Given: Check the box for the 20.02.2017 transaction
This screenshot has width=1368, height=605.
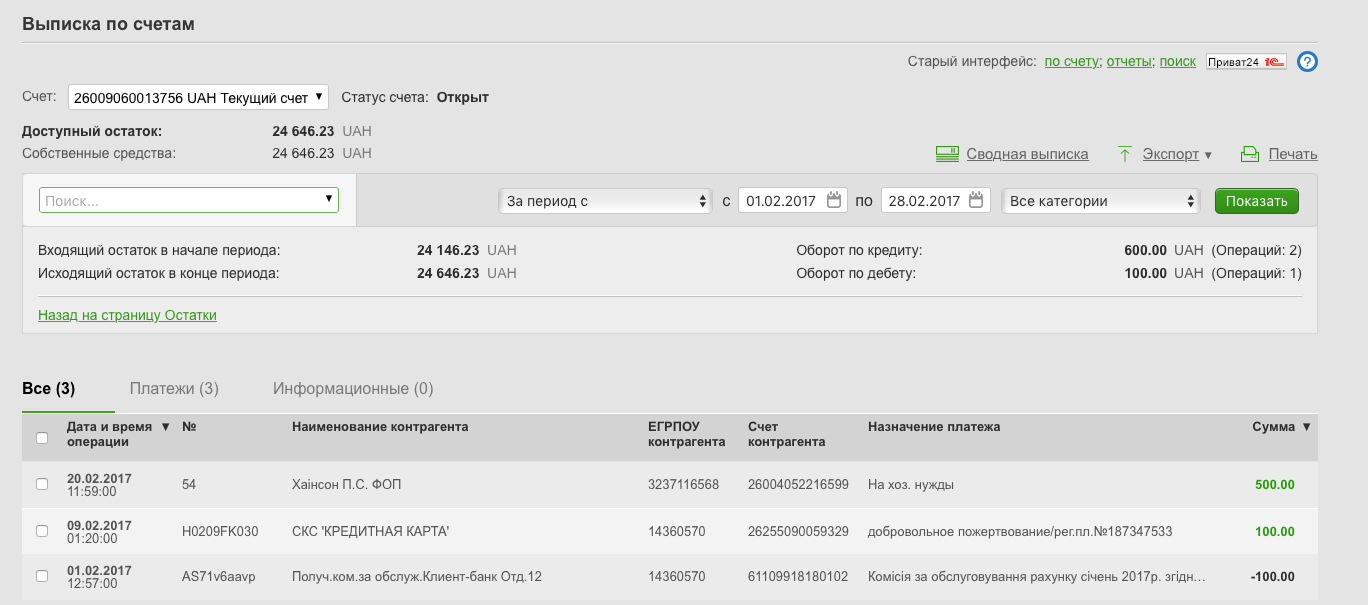Looking at the screenshot, I should 42,484.
